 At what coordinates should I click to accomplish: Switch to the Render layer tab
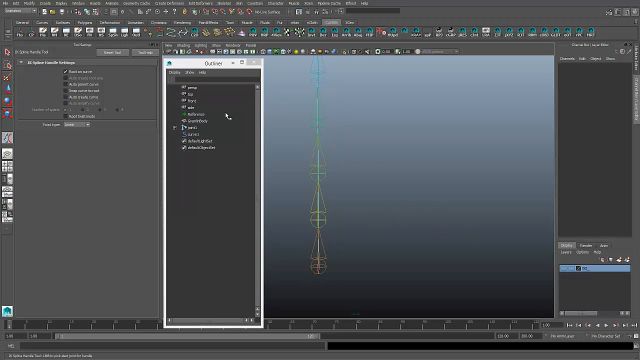tap(586, 246)
